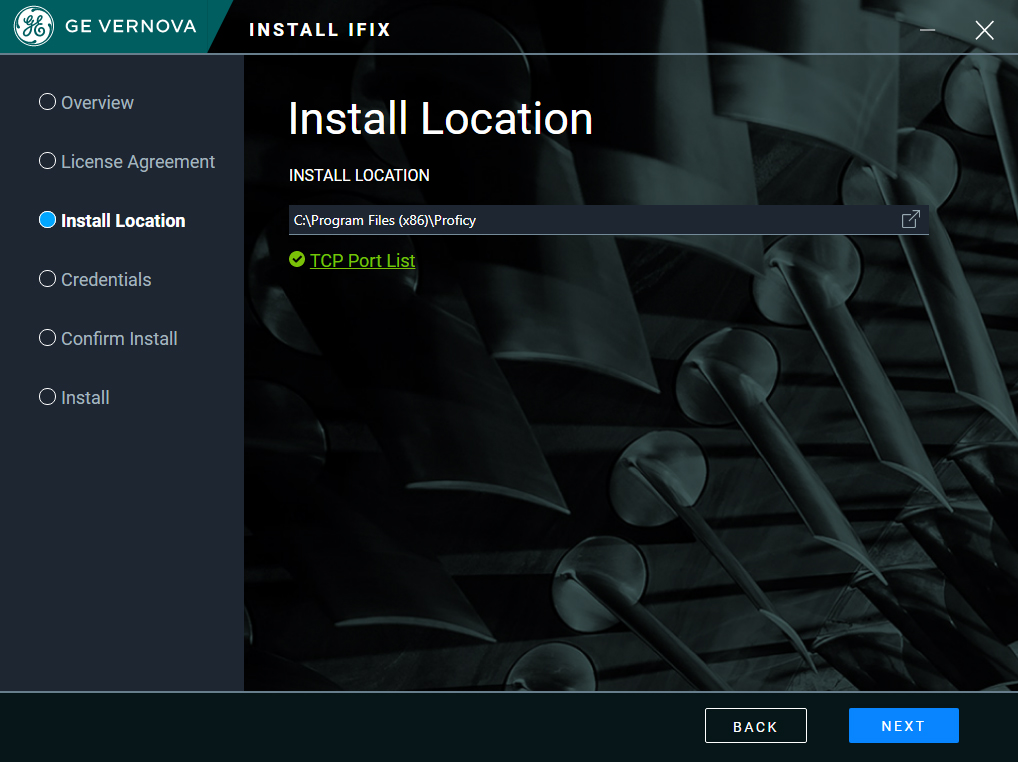Go to the Confirm Install step
This screenshot has height=762, width=1018.
point(108,339)
